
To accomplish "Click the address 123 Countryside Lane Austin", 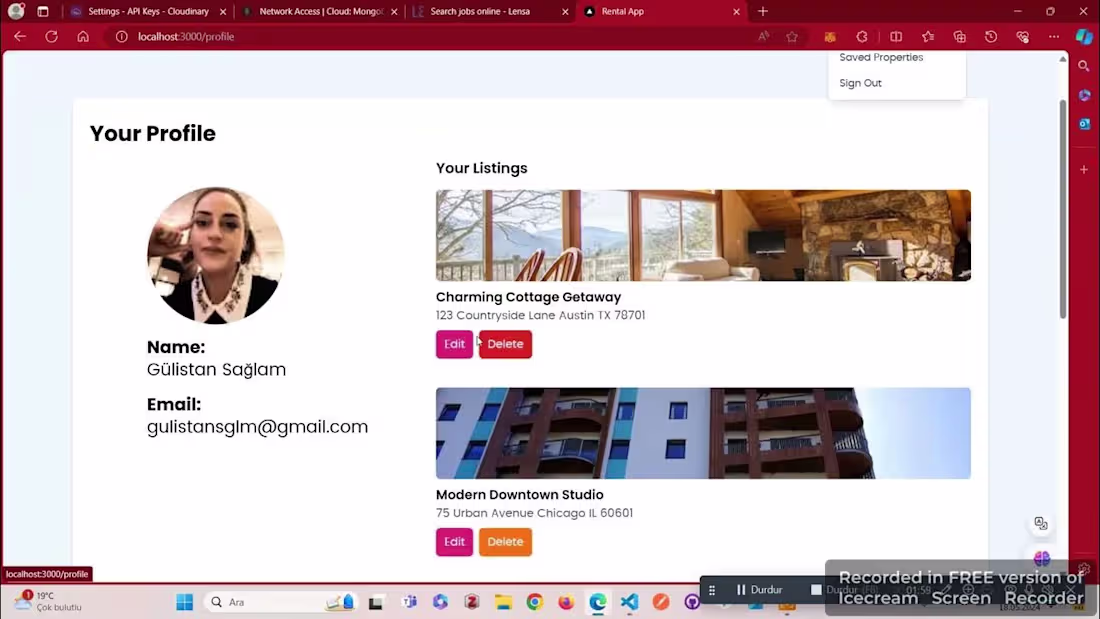I will (x=540, y=315).
